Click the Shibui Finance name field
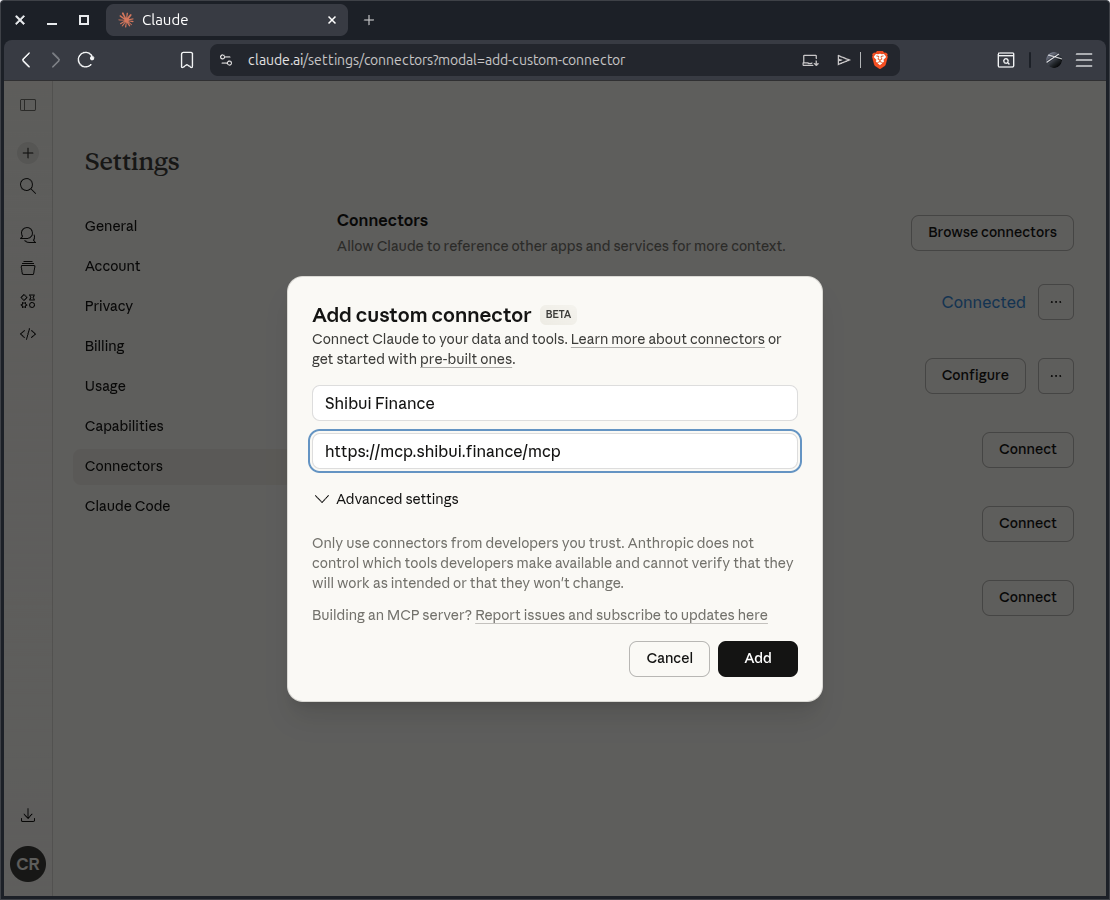The width and height of the screenshot is (1110, 900). pos(554,403)
